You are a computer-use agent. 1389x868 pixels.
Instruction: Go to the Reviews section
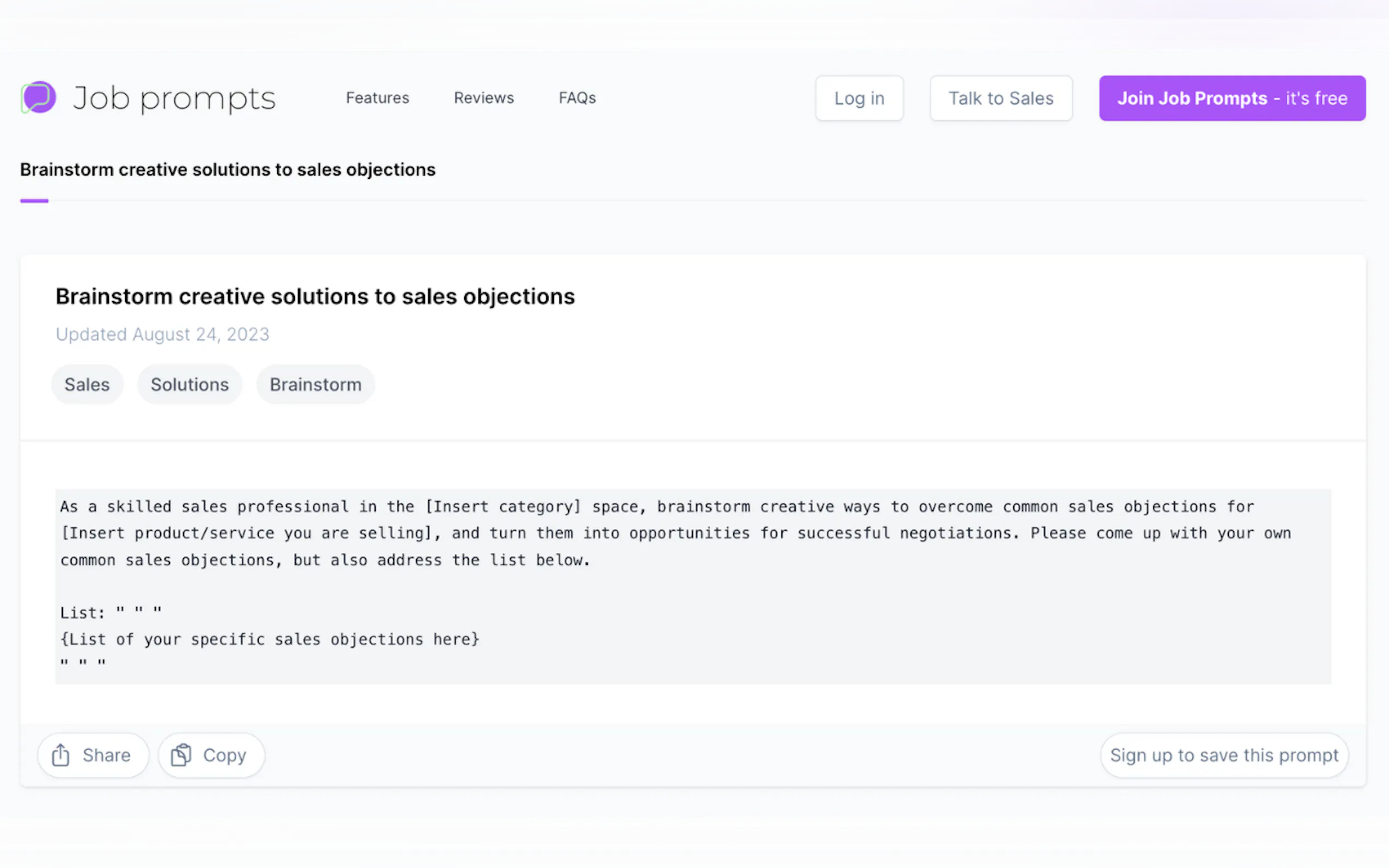tap(483, 98)
